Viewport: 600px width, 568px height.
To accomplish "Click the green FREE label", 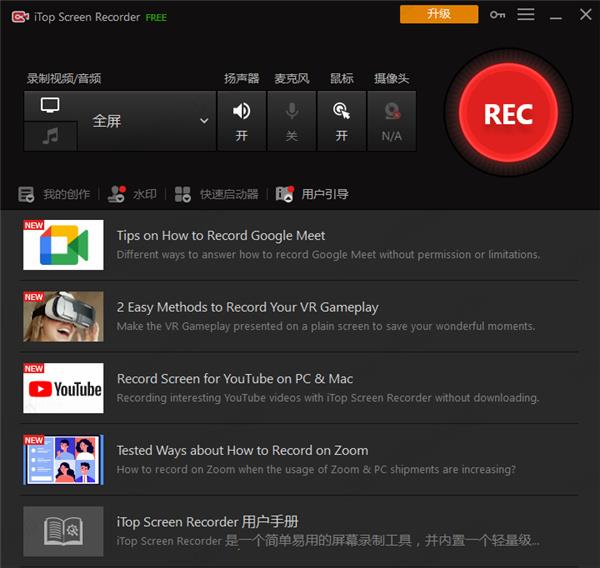I will [156, 18].
